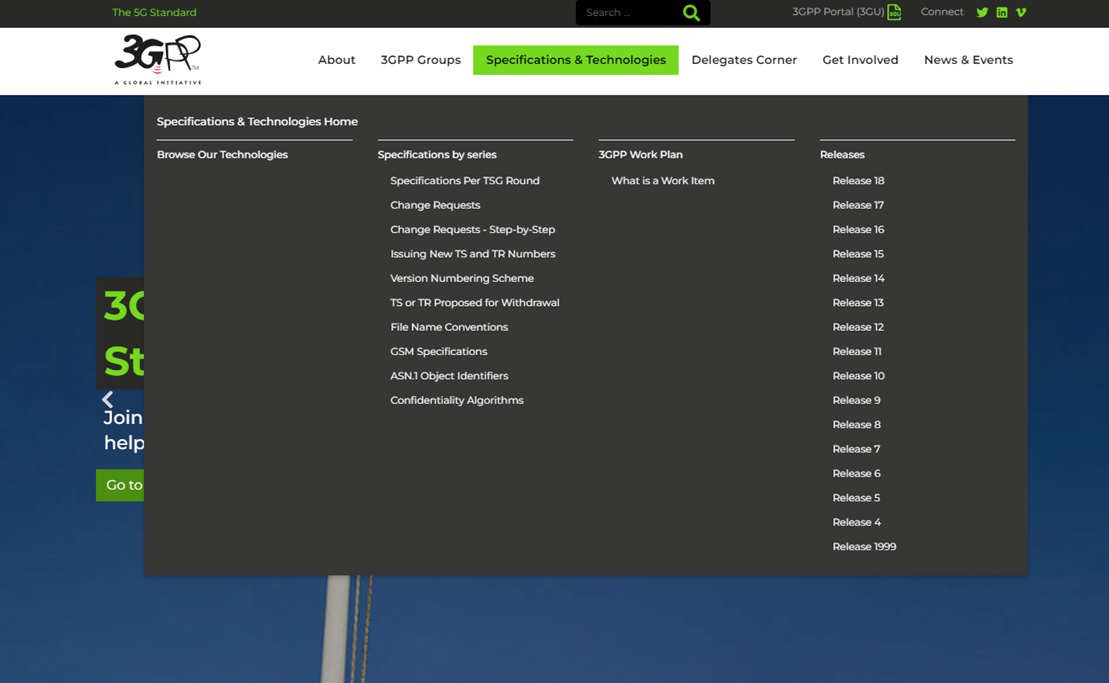Click the green Go to button
Screen dimensions: 1109x683
120,485
